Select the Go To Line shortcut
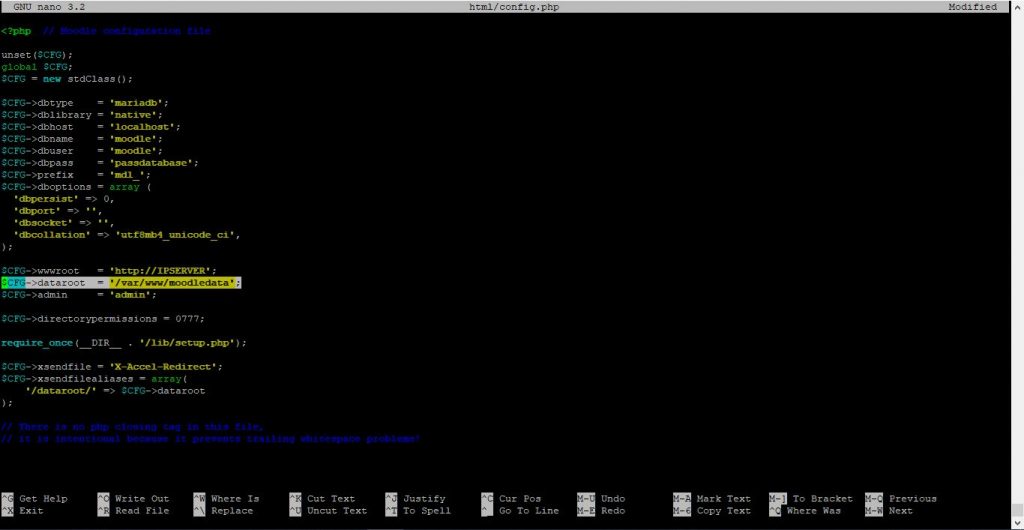 tap(529, 510)
